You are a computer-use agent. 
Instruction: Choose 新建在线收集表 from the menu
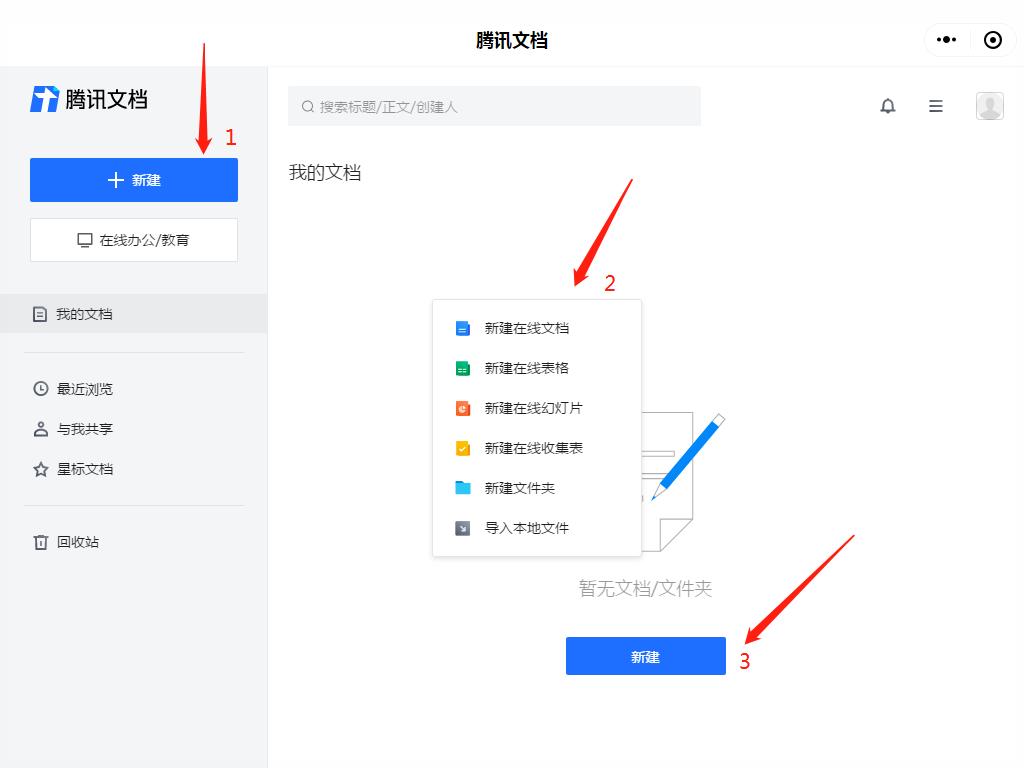tap(537, 448)
